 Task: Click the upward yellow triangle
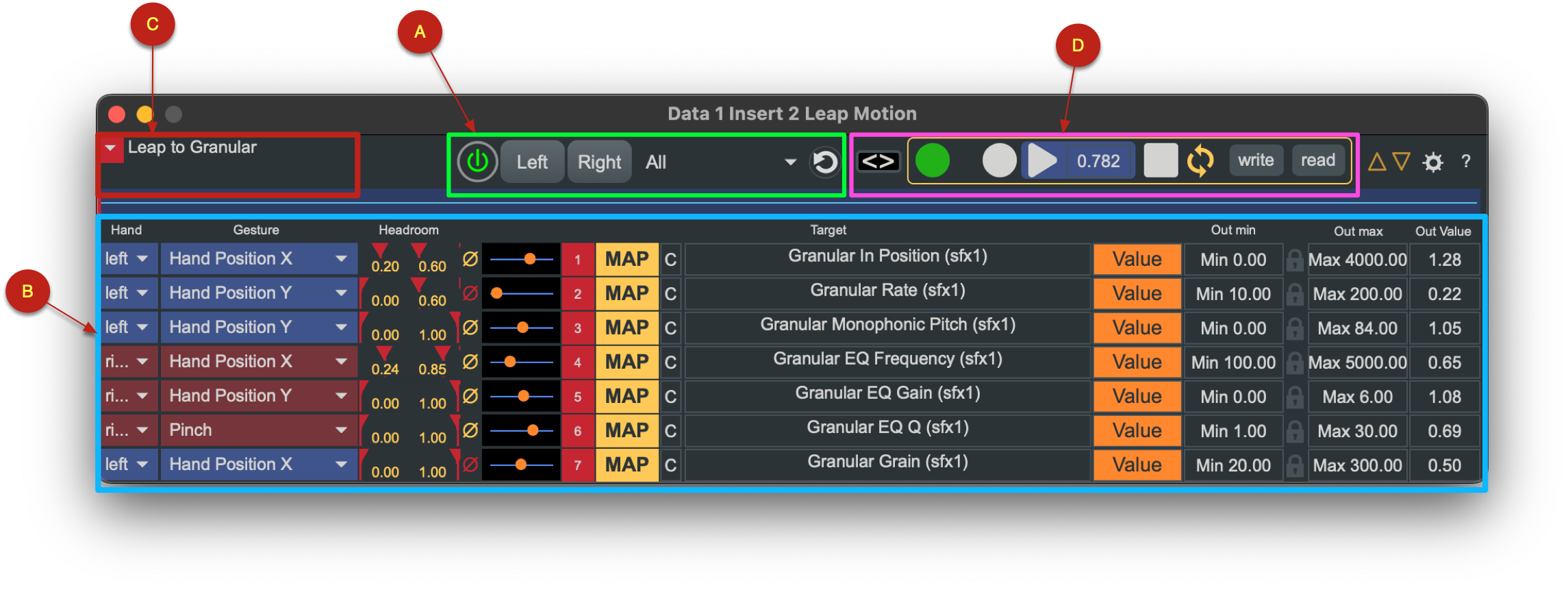point(1377,162)
